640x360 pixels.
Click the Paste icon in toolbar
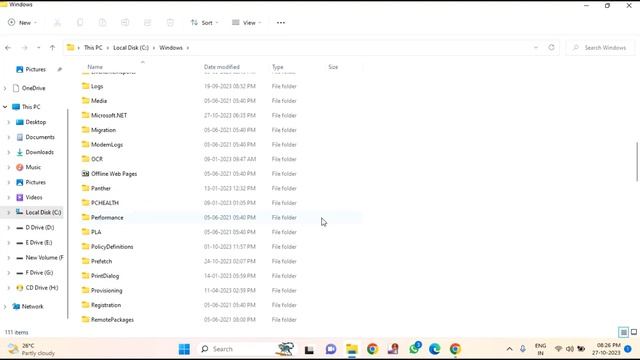(102, 23)
